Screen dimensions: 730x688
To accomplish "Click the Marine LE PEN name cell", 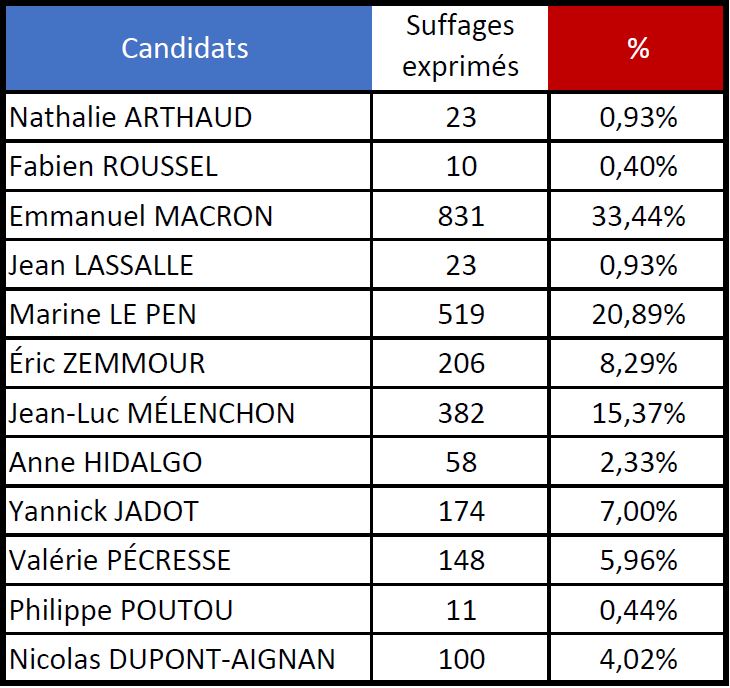I will tap(103, 314).
